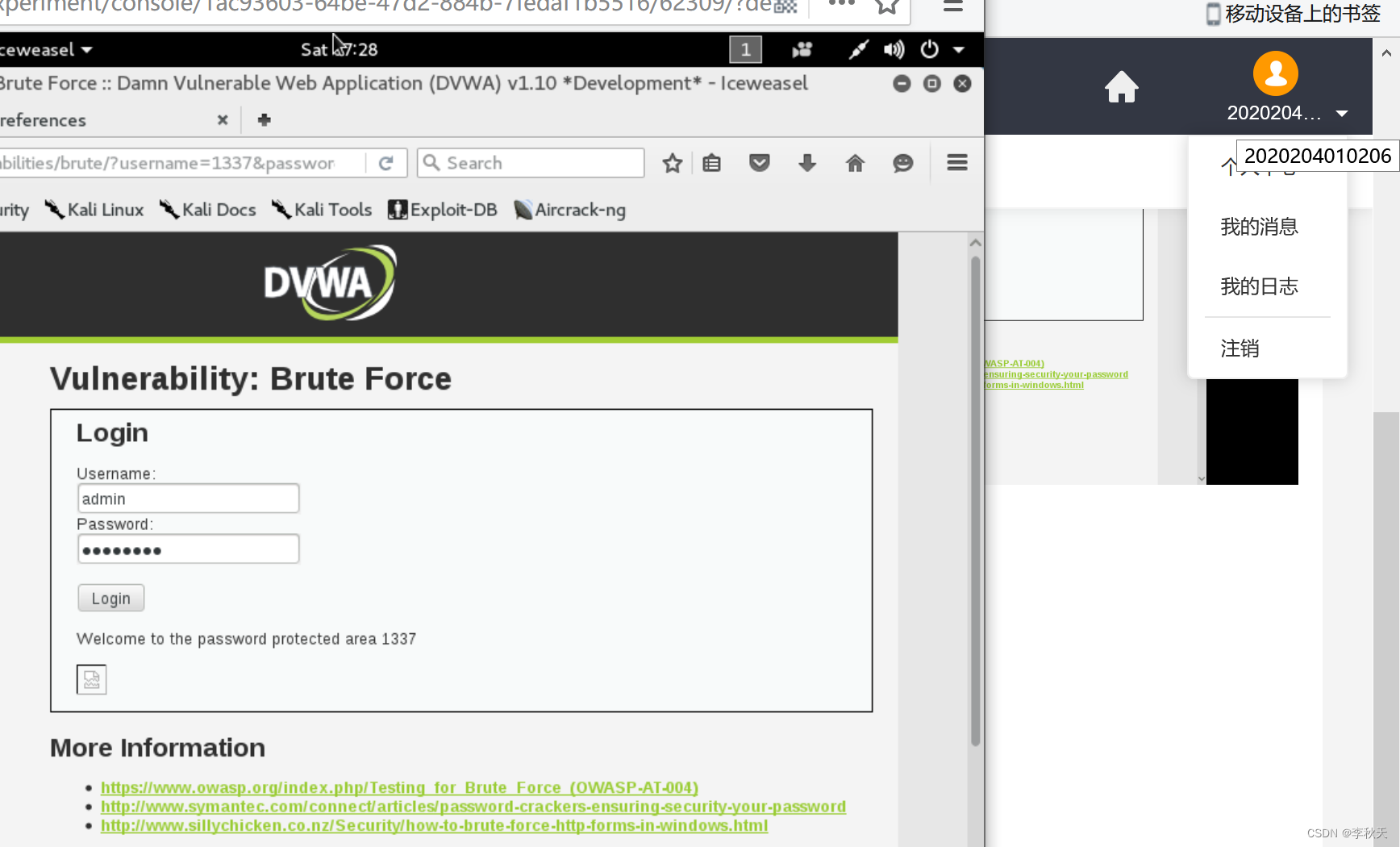Click the bookmark star icon in Iceweasel

(x=672, y=164)
